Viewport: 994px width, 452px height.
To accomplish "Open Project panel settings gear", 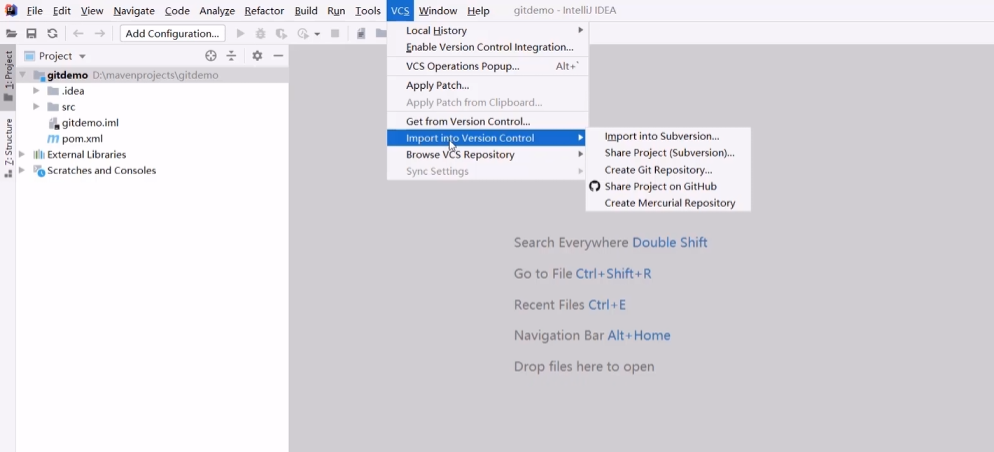I will [x=257, y=56].
